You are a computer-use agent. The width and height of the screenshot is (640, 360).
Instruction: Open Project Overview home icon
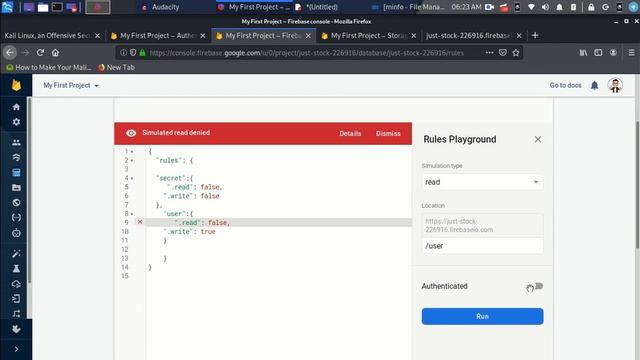coord(16,107)
